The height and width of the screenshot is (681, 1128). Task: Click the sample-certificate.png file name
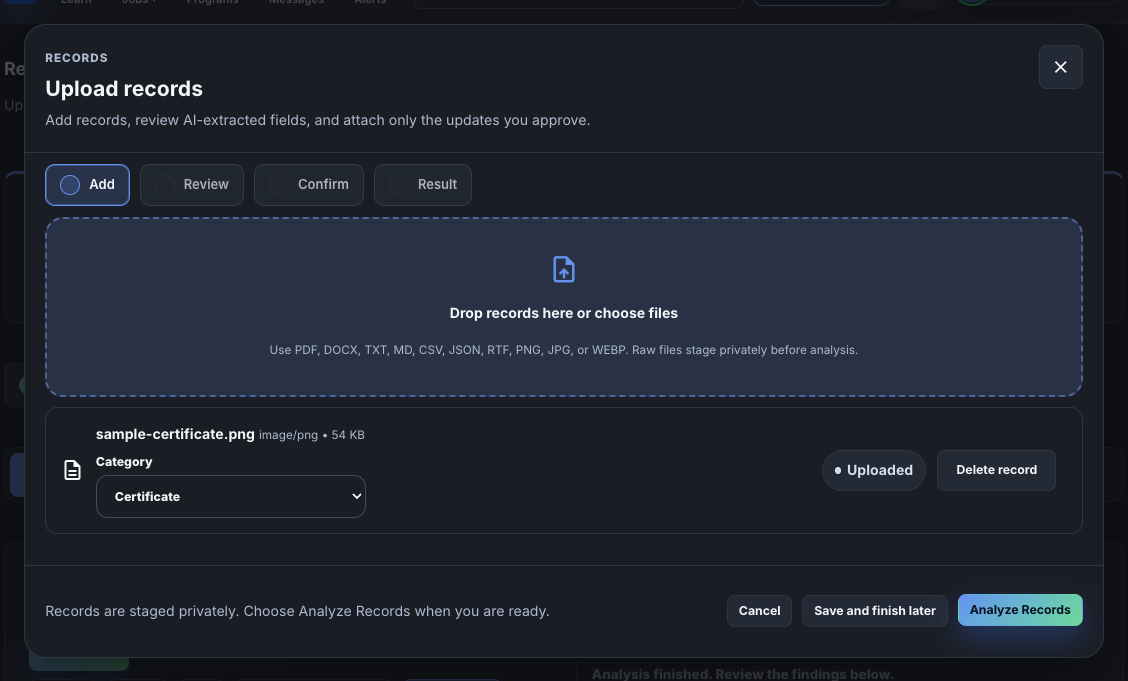(175, 434)
